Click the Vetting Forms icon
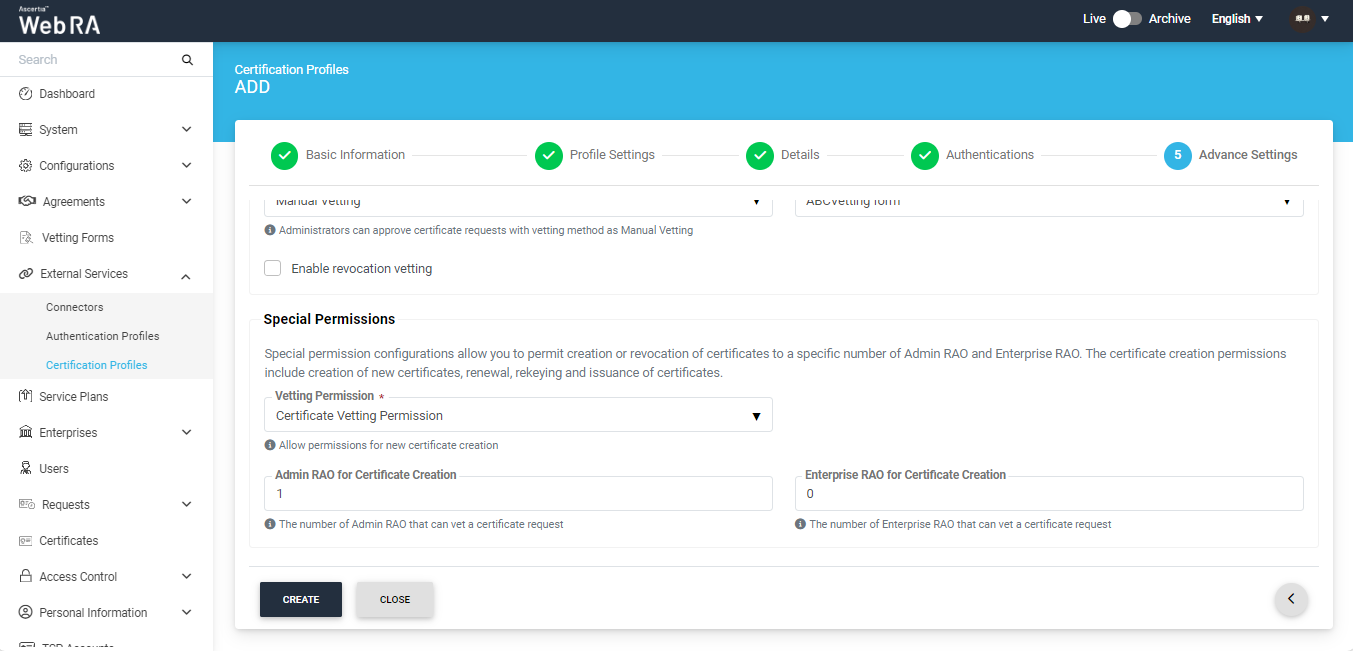Screen dimensions: 1353x651 (27, 238)
